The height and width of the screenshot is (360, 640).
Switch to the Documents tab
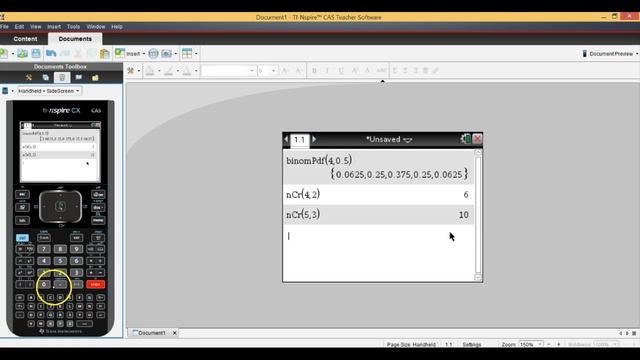75,39
